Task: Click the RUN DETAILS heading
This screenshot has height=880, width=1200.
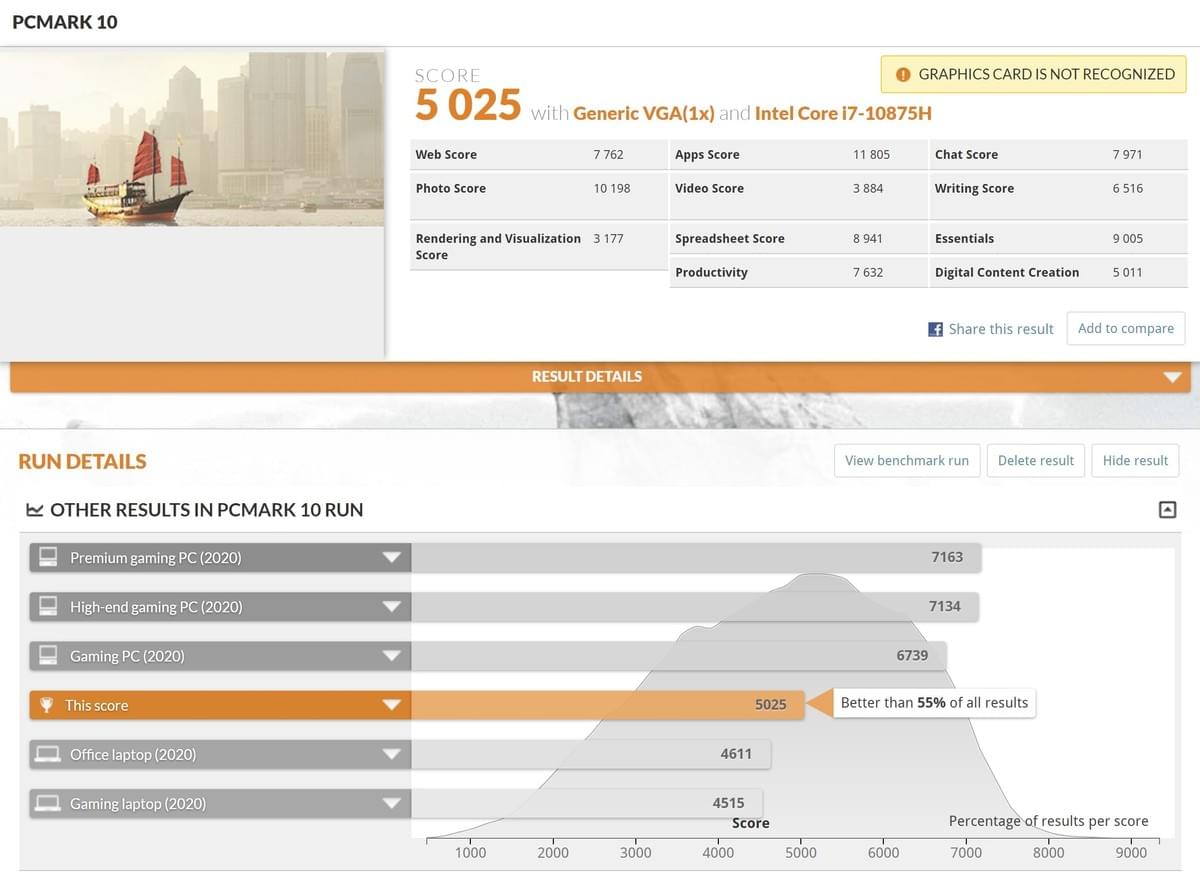Action: tap(82, 461)
